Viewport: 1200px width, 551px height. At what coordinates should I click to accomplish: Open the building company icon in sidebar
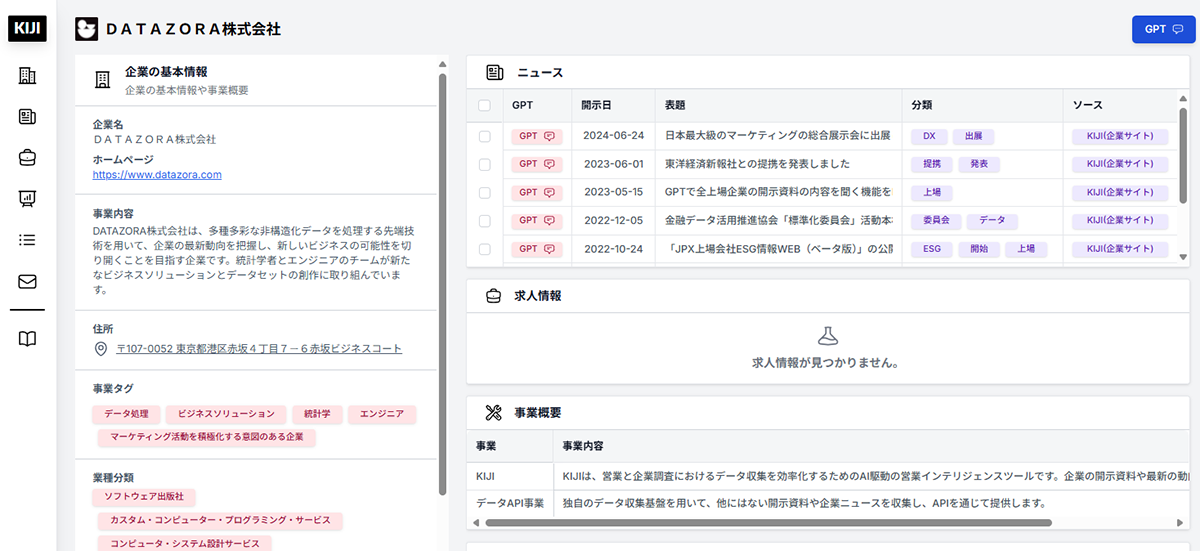[28, 76]
